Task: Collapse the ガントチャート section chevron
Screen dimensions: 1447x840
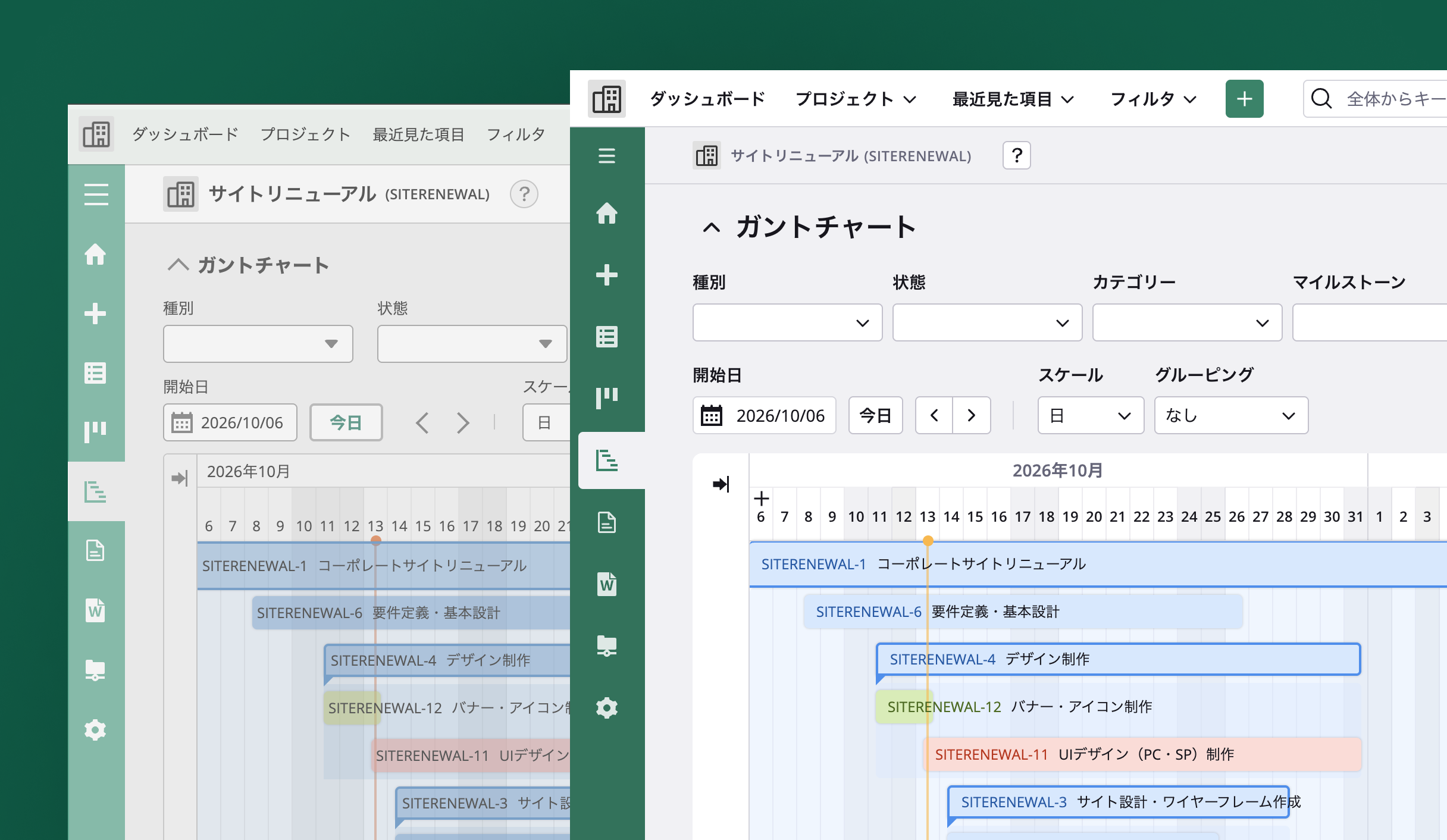Action: 712,228
